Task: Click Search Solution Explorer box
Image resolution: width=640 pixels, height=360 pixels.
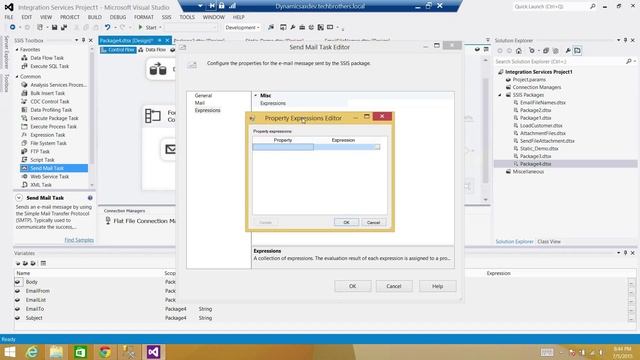Action: point(560,61)
